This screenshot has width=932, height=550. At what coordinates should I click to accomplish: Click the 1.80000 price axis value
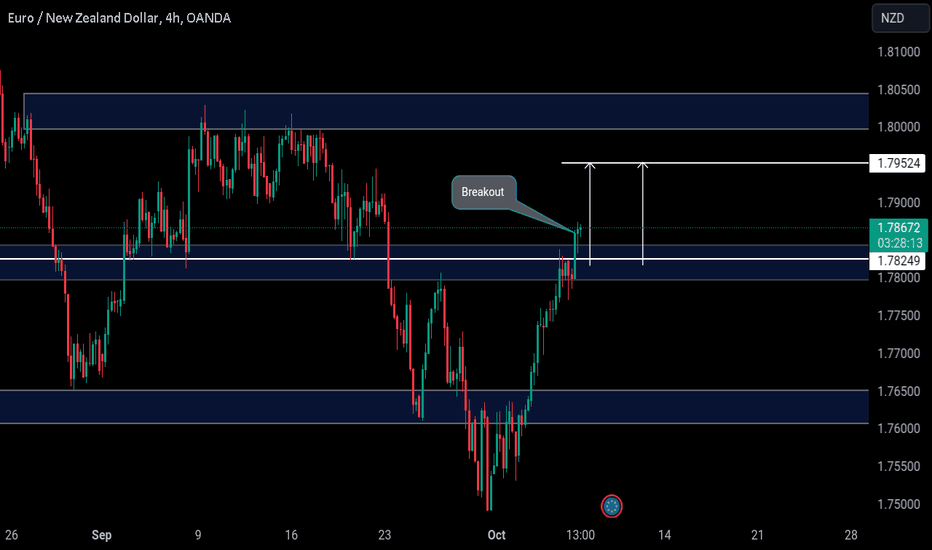(898, 127)
